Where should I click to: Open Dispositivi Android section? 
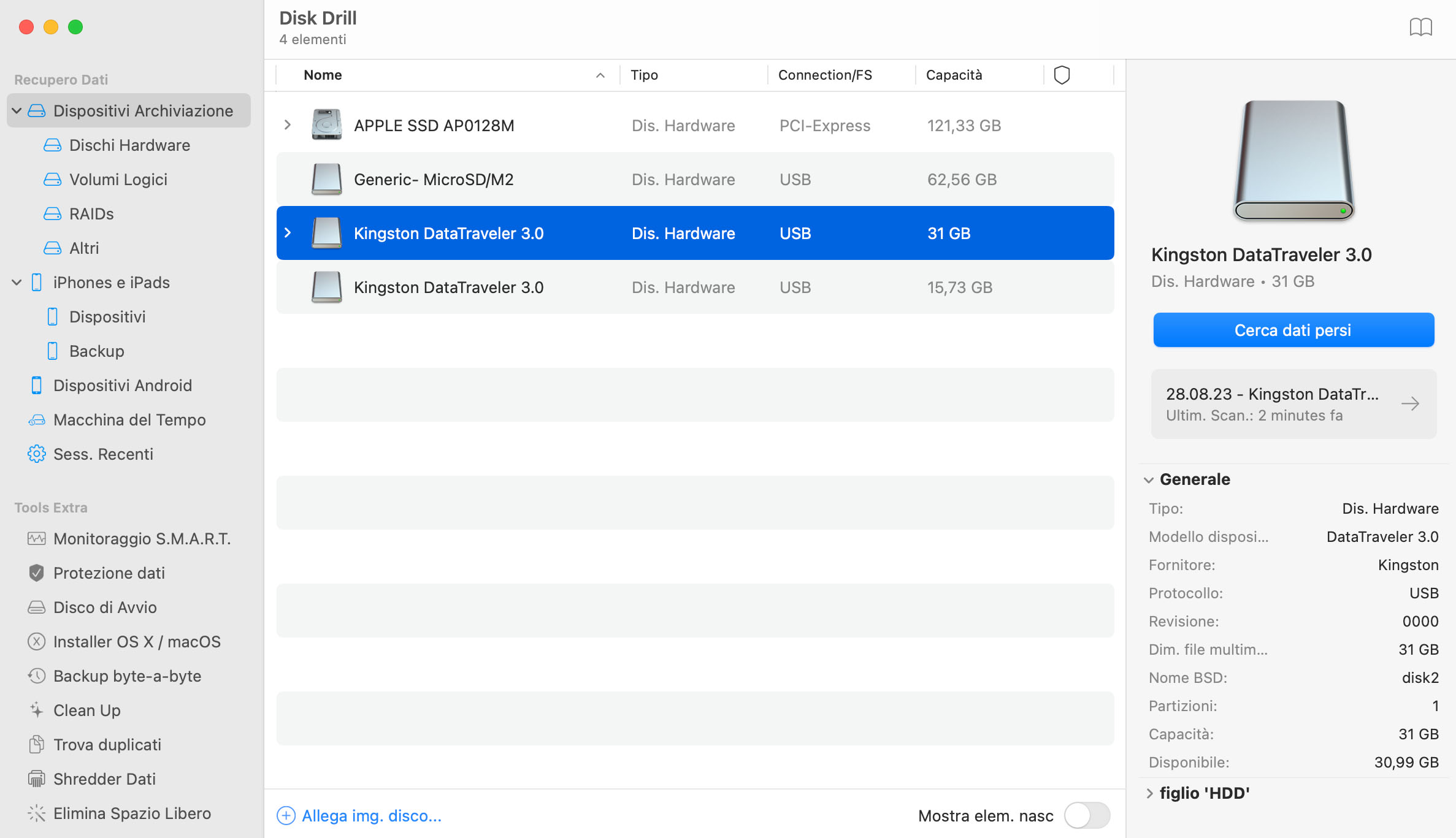[x=122, y=385]
